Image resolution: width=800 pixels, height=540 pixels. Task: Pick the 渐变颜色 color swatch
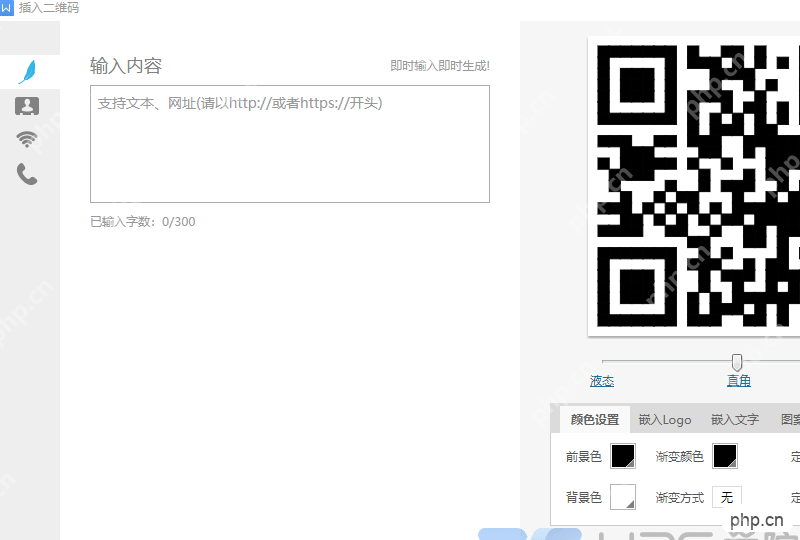[725, 456]
